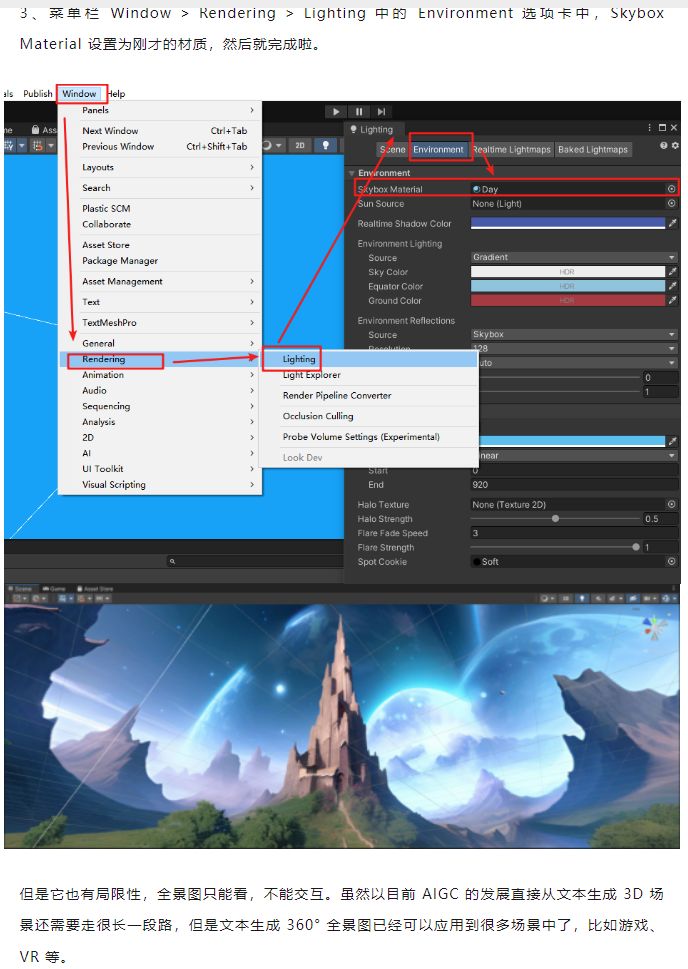The width and height of the screenshot is (688, 969).
Task: Expand the General submenu
Action: pos(160,343)
